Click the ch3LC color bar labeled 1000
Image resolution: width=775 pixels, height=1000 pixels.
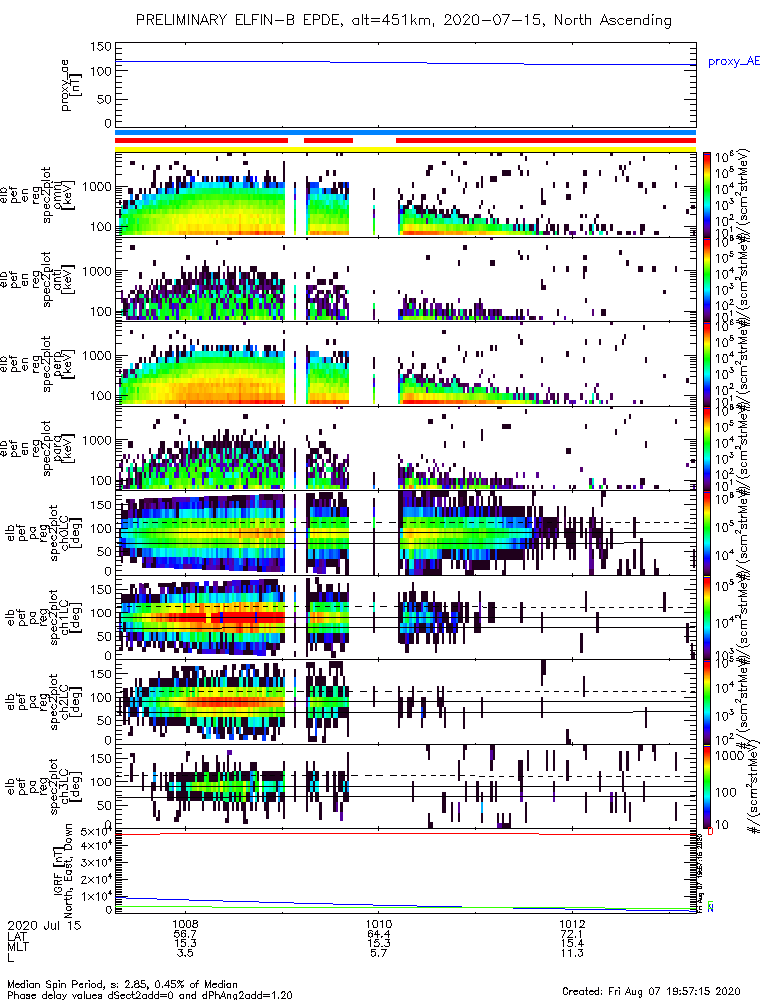(x=706, y=786)
